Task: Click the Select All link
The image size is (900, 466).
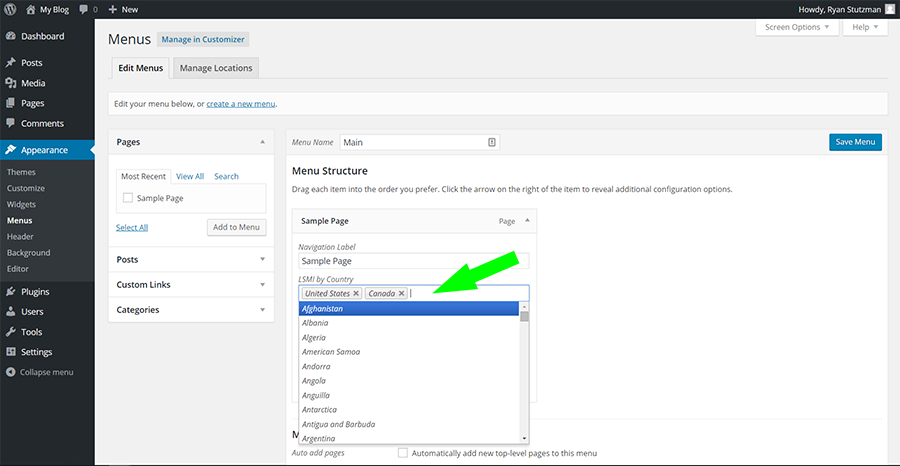Action: (132, 227)
